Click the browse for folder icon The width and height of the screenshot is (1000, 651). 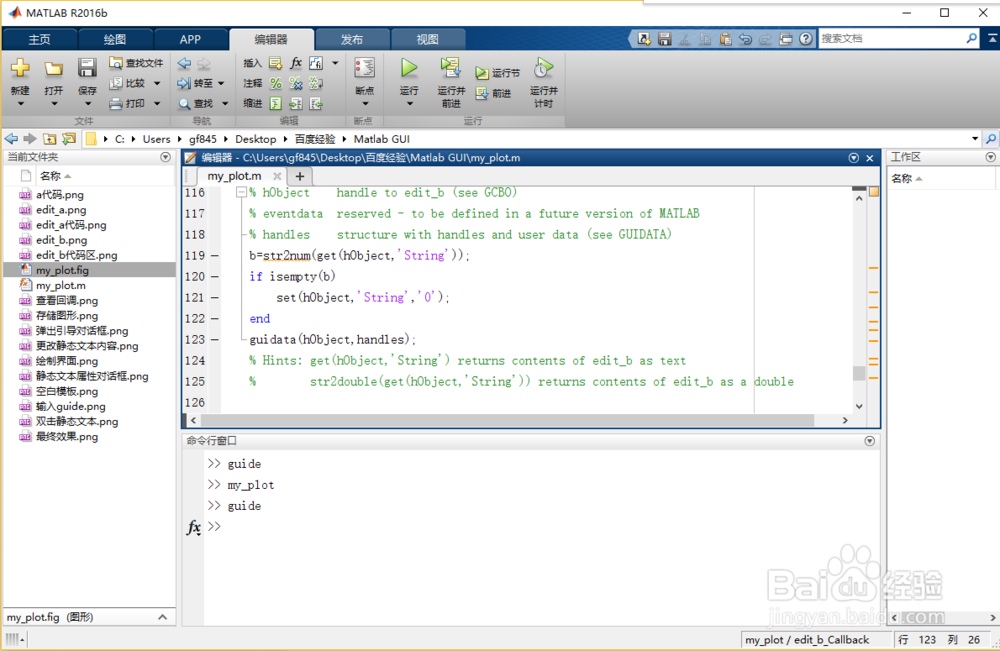click(69, 138)
